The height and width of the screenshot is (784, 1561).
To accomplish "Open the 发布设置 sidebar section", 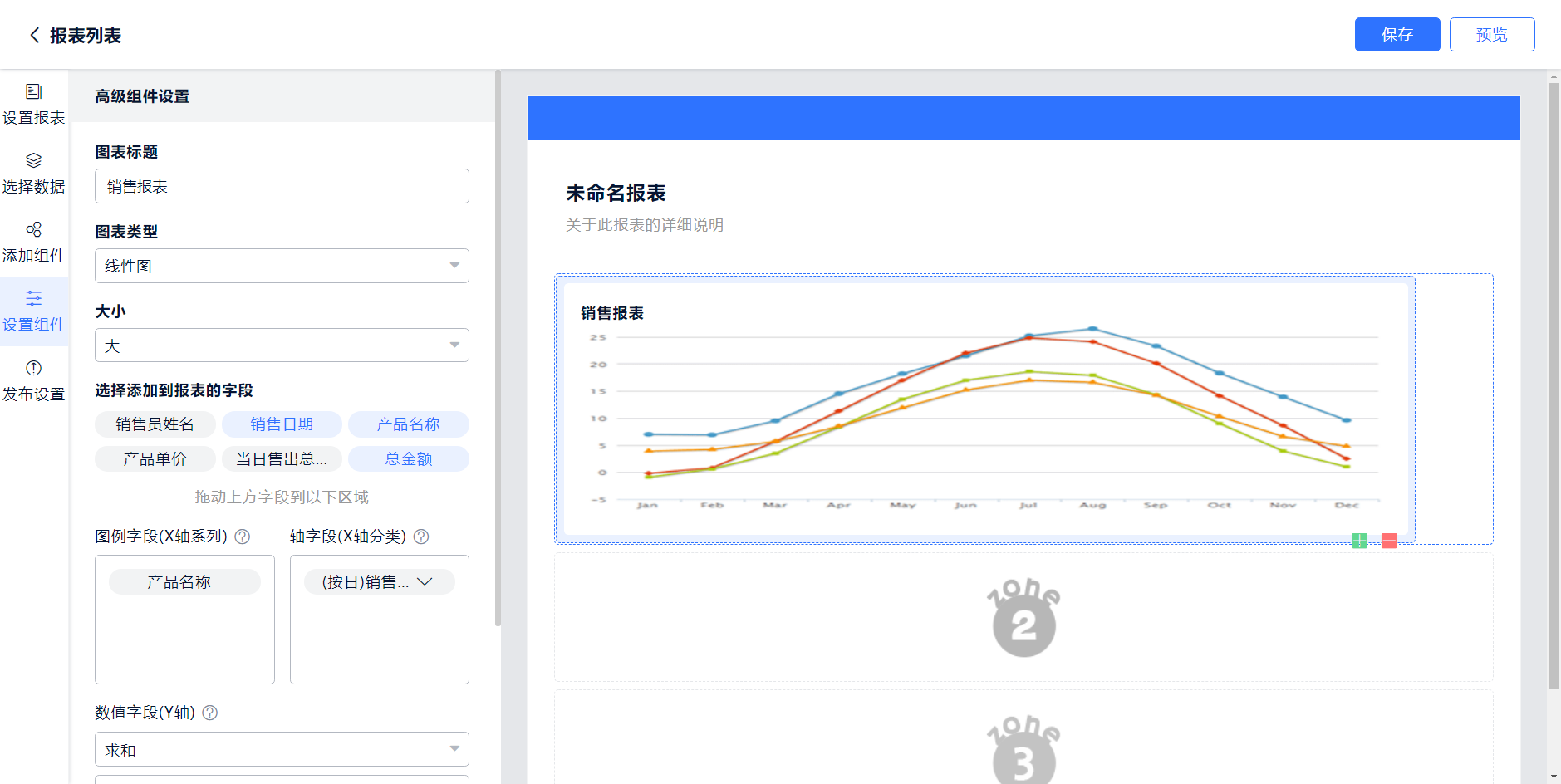I will coord(33,380).
